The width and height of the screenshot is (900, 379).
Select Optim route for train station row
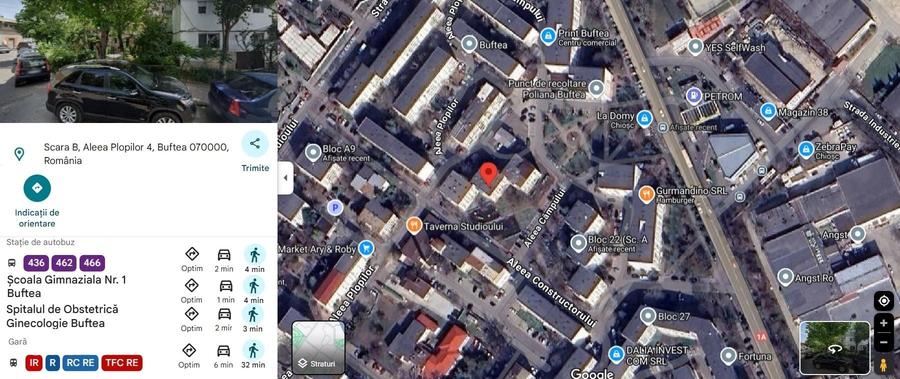click(x=190, y=355)
